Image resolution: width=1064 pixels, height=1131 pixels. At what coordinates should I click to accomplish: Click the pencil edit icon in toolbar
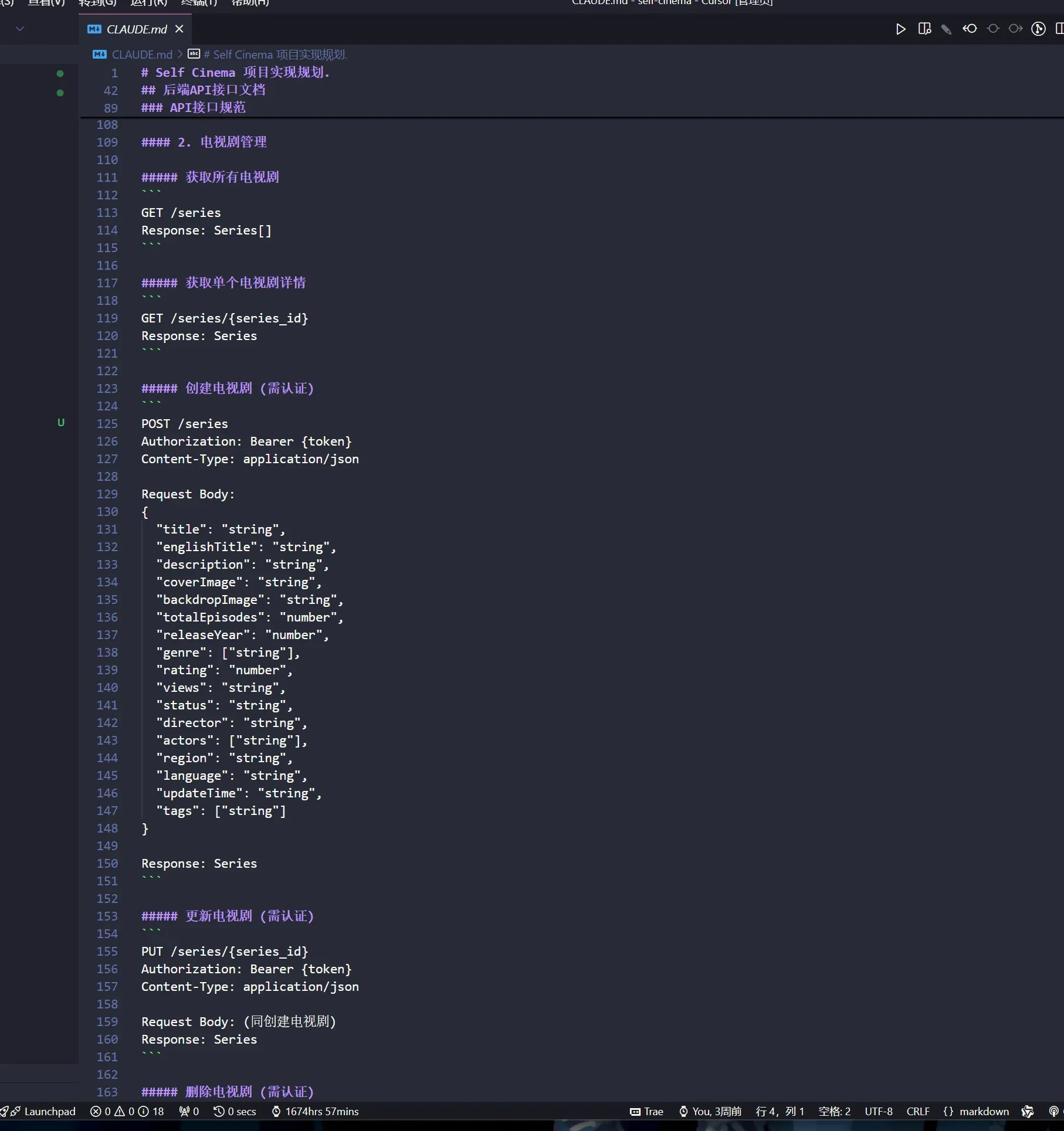pos(946,29)
